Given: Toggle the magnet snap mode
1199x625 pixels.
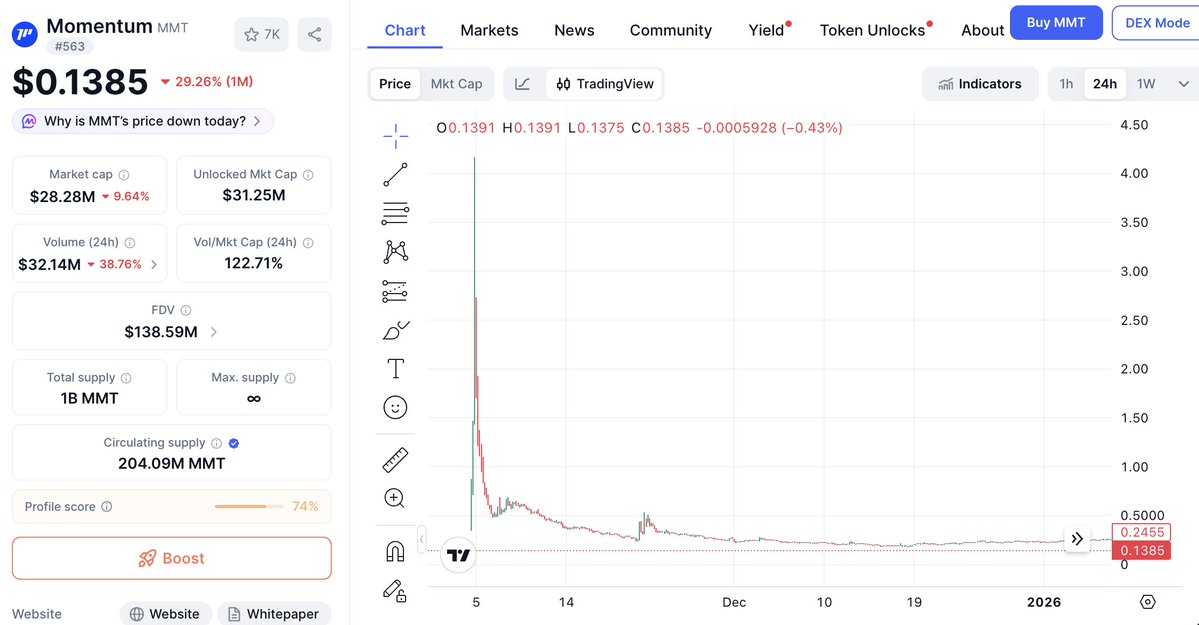Looking at the screenshot, I should coord(396,551).
